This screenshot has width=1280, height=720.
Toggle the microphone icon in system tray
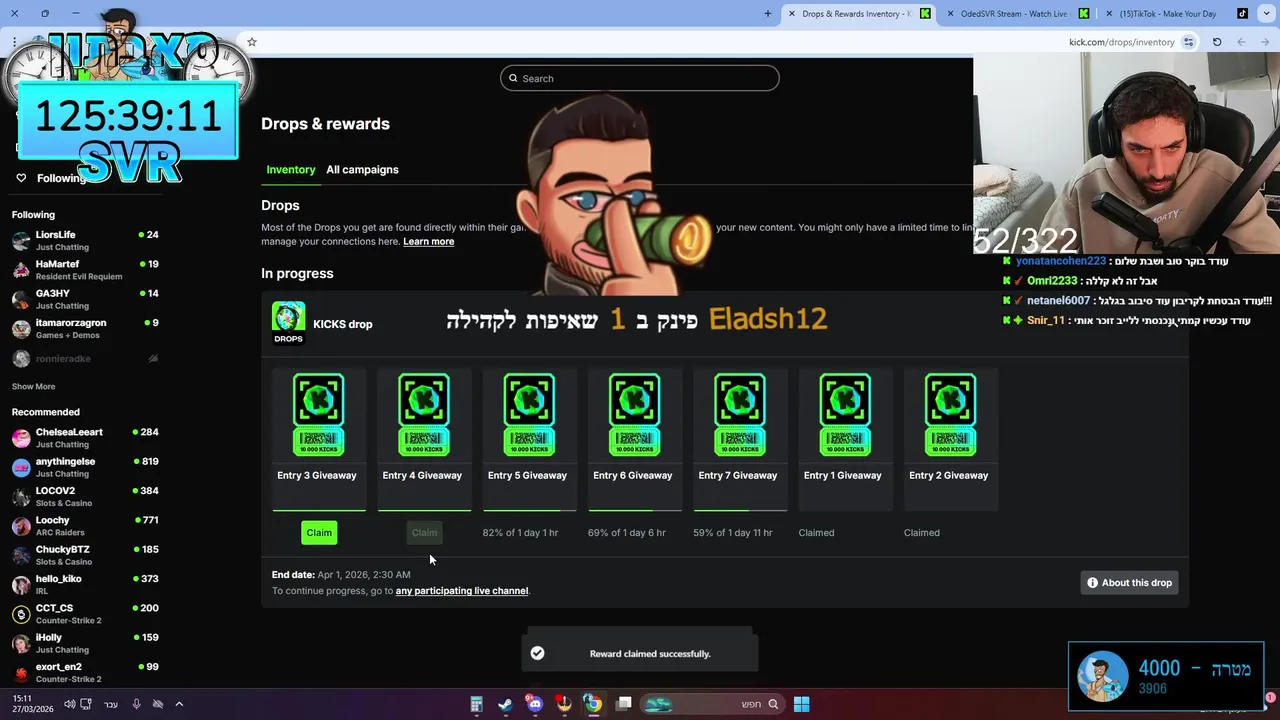pyautogui.click(x=136, y=704)
